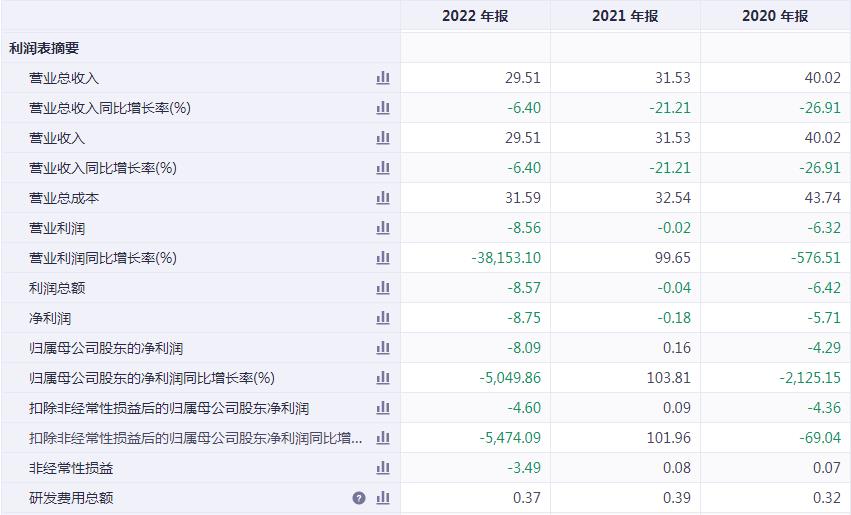Select the 2022 年报 column header

(475, 16)
